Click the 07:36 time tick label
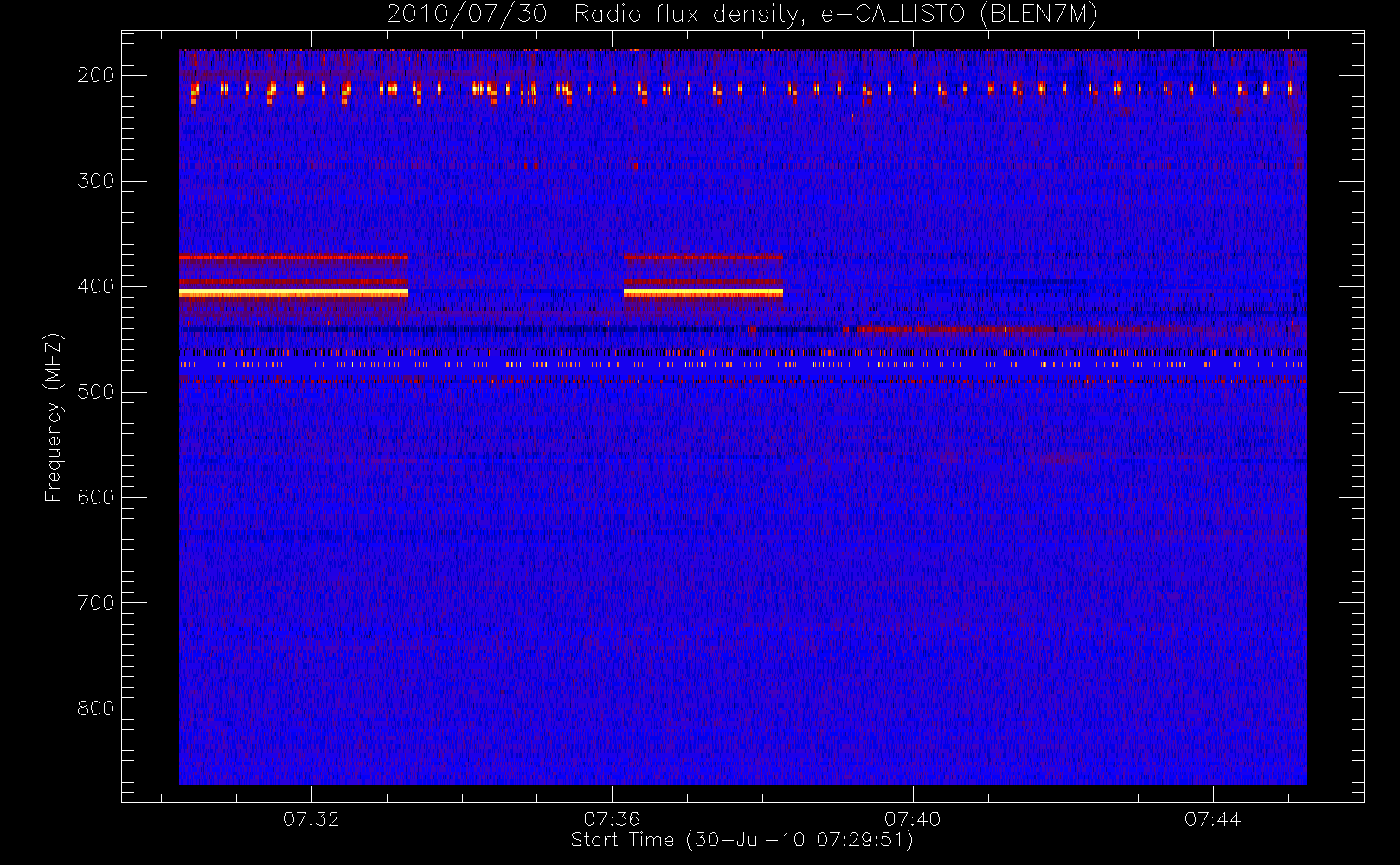 coord(612,819)
